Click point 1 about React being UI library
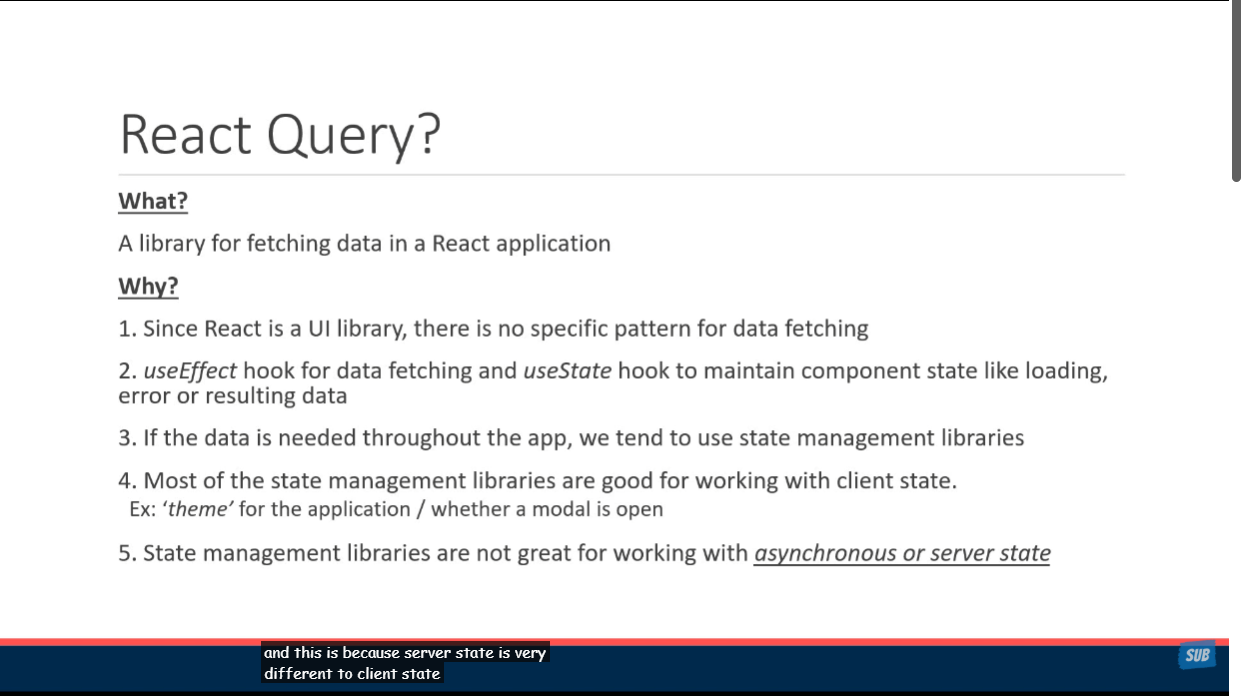 tap(493, 328)
